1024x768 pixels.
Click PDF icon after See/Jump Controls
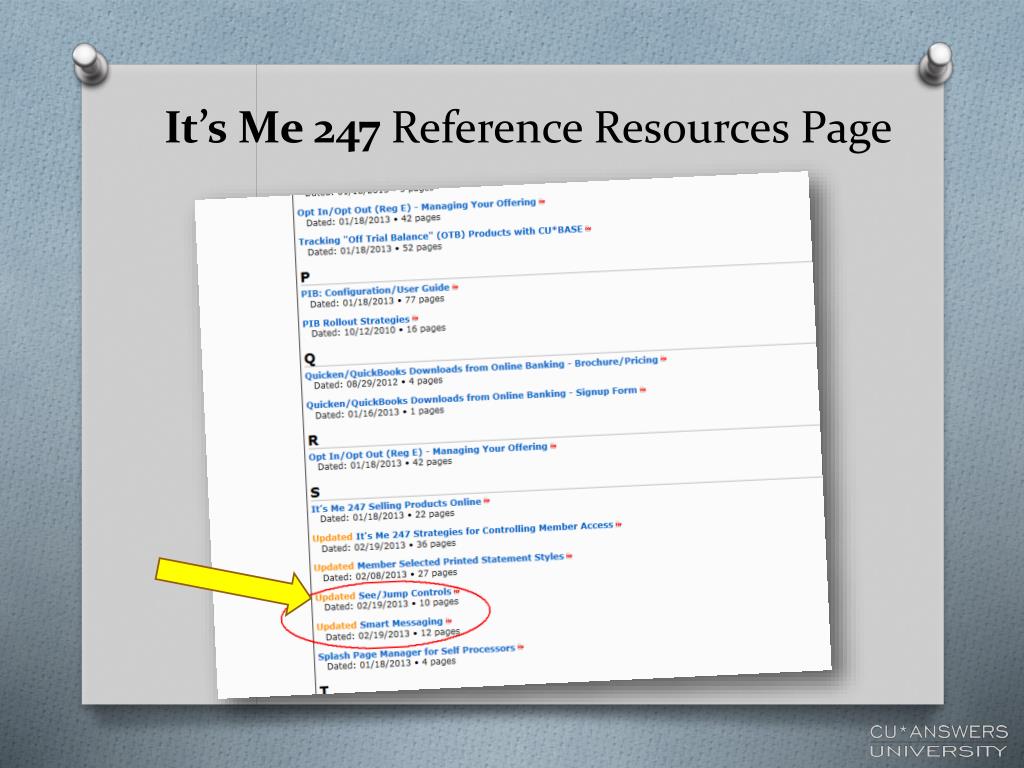point(456,591)
